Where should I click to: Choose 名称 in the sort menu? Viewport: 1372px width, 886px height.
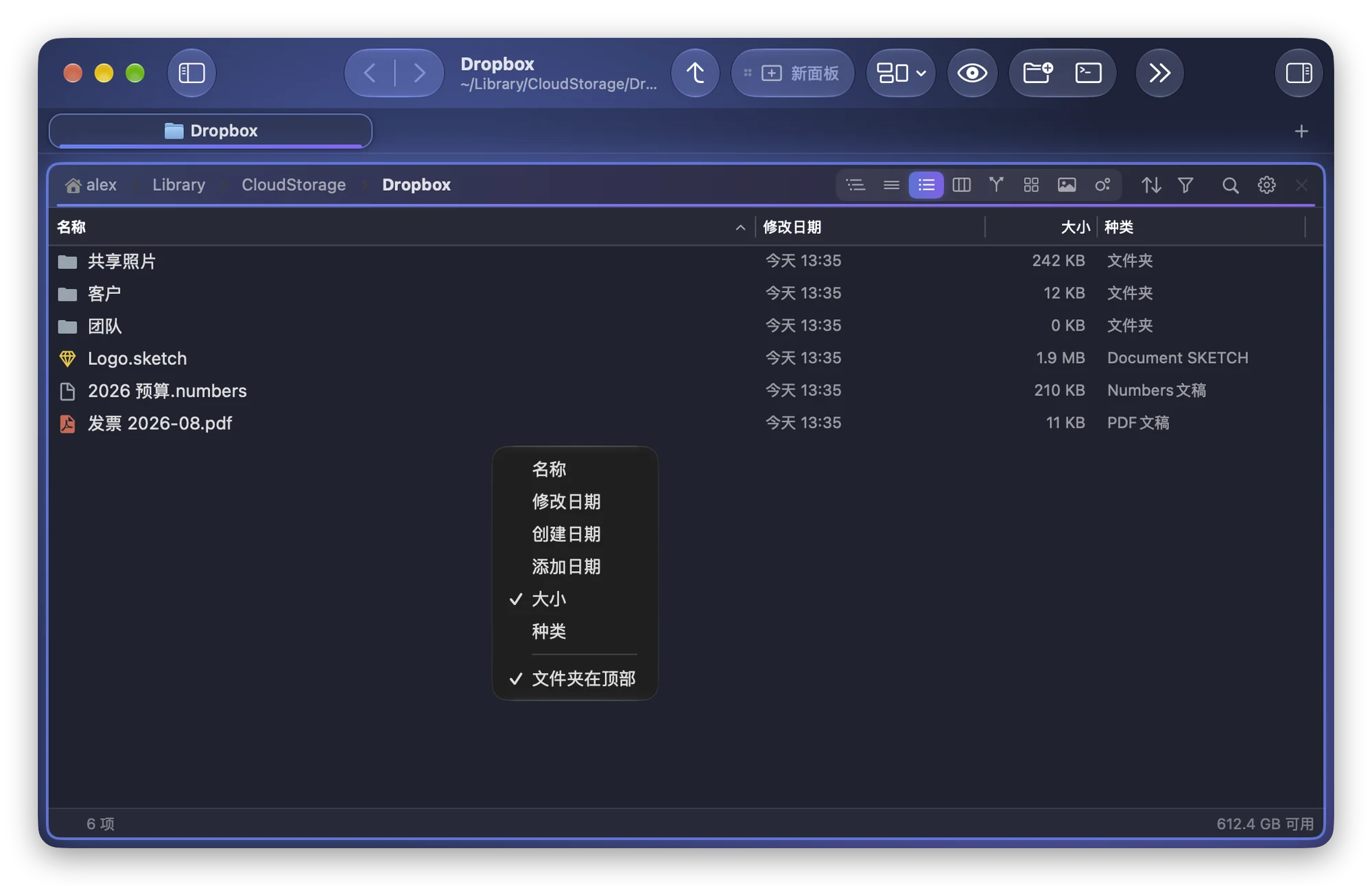[575, 469]
